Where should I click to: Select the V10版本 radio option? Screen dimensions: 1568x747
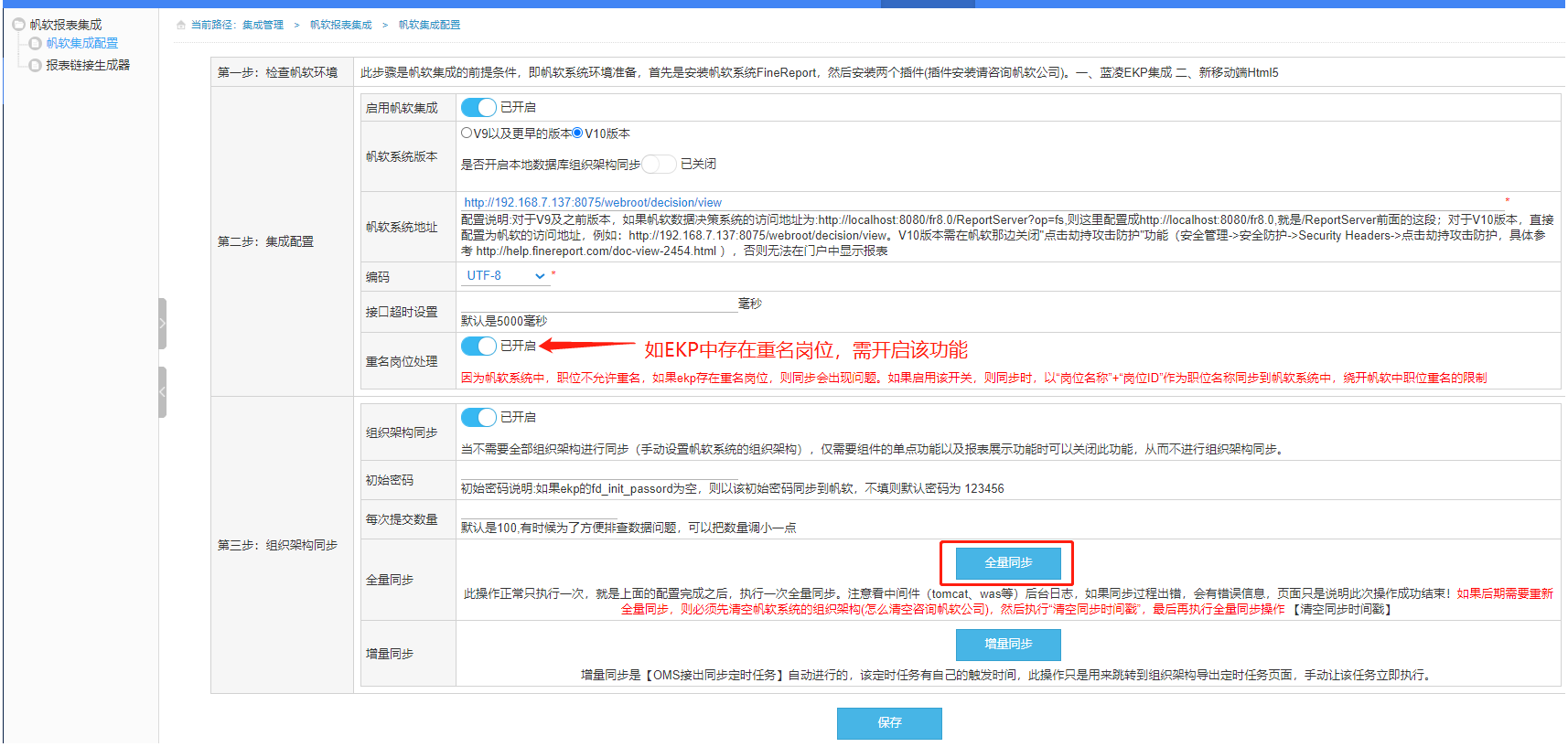tap(577, 133)
